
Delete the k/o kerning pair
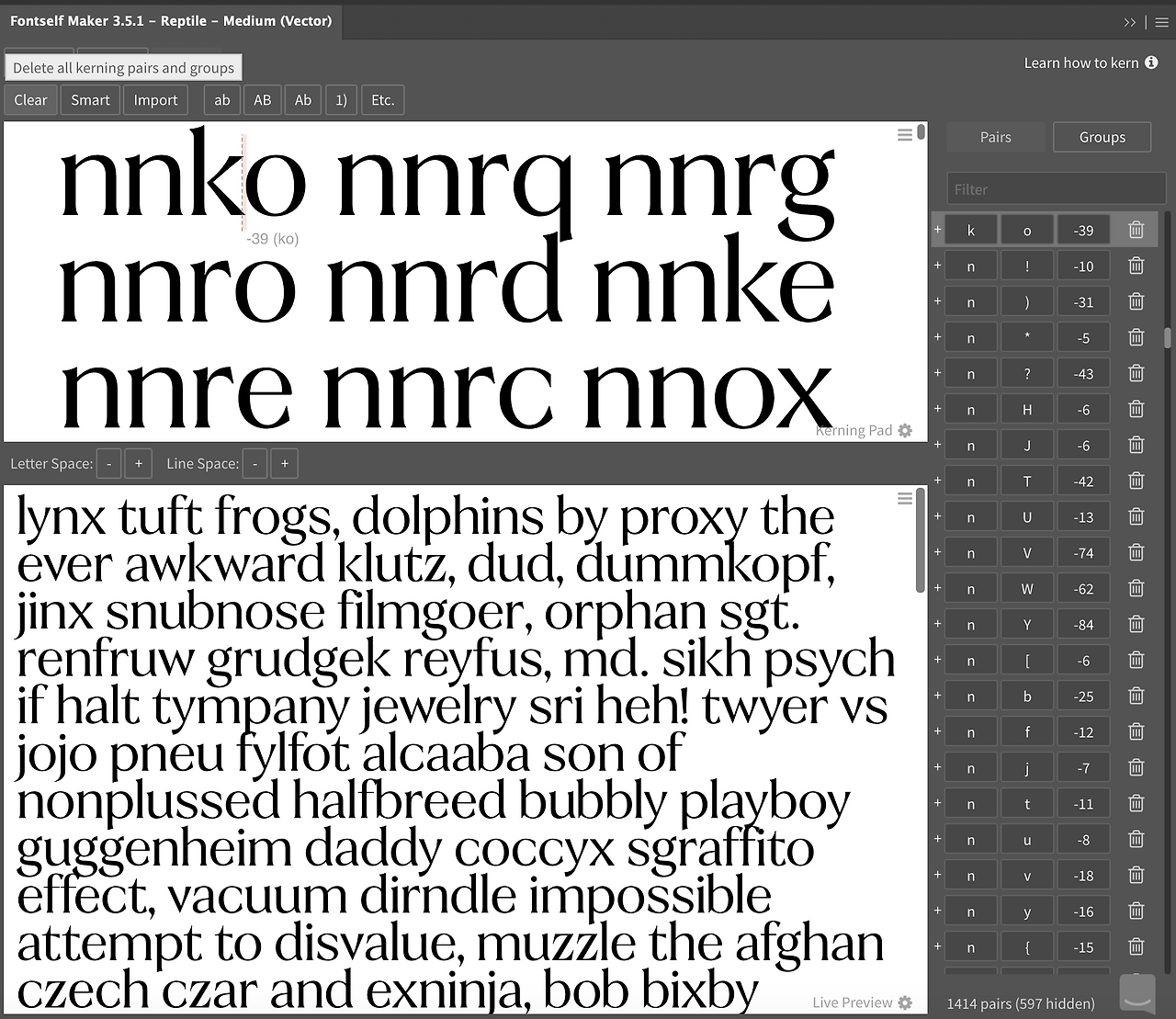point(1136,229)
